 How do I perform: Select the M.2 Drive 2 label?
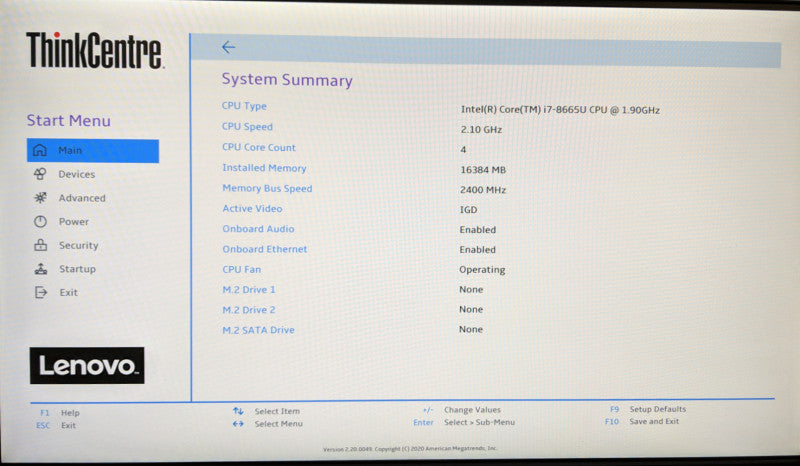(x=249, y=310)
